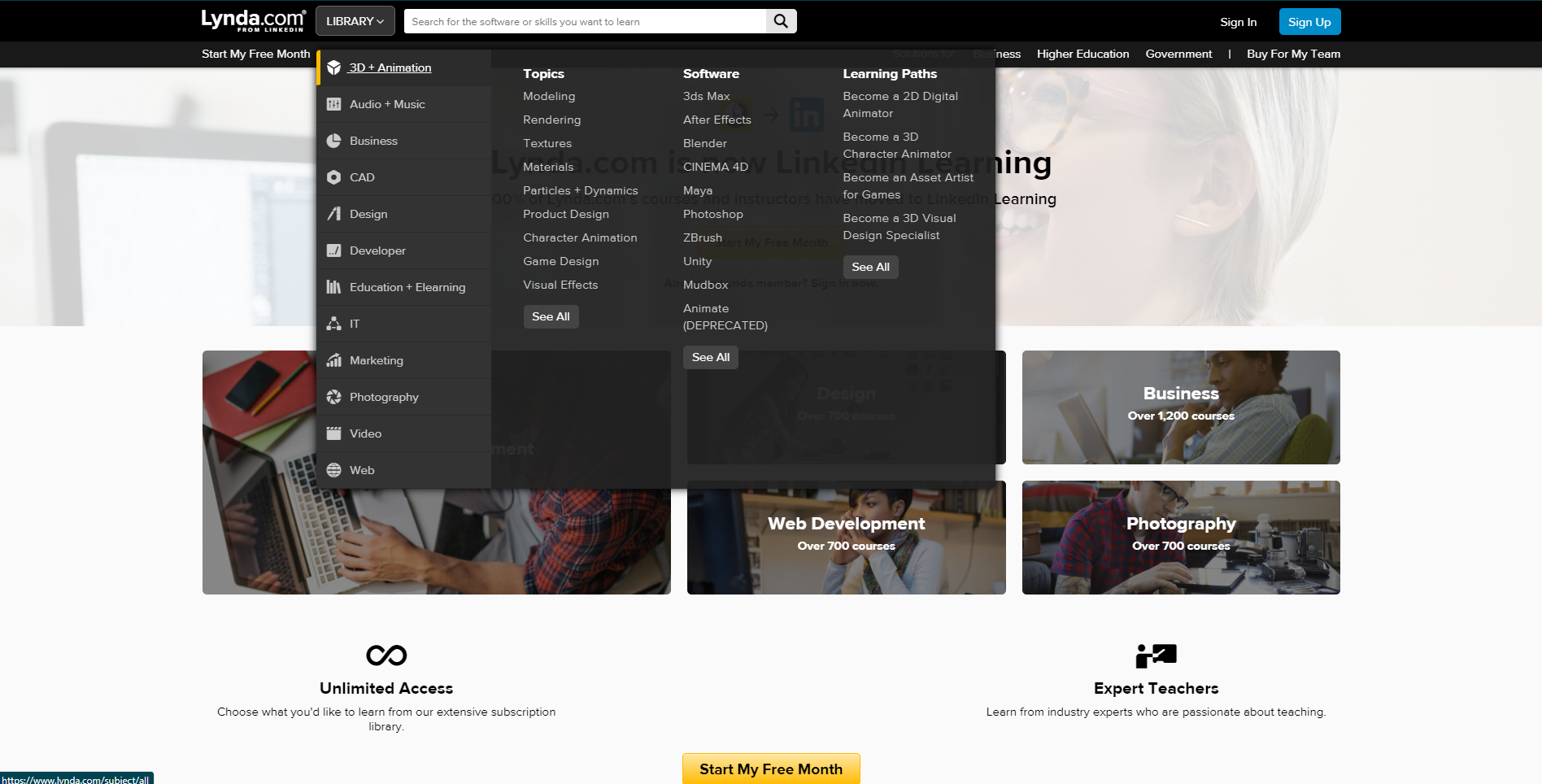Viewport: 1542px width, 784px height.
Task: Open Maya software link
Action: click(x=698, y=190)
